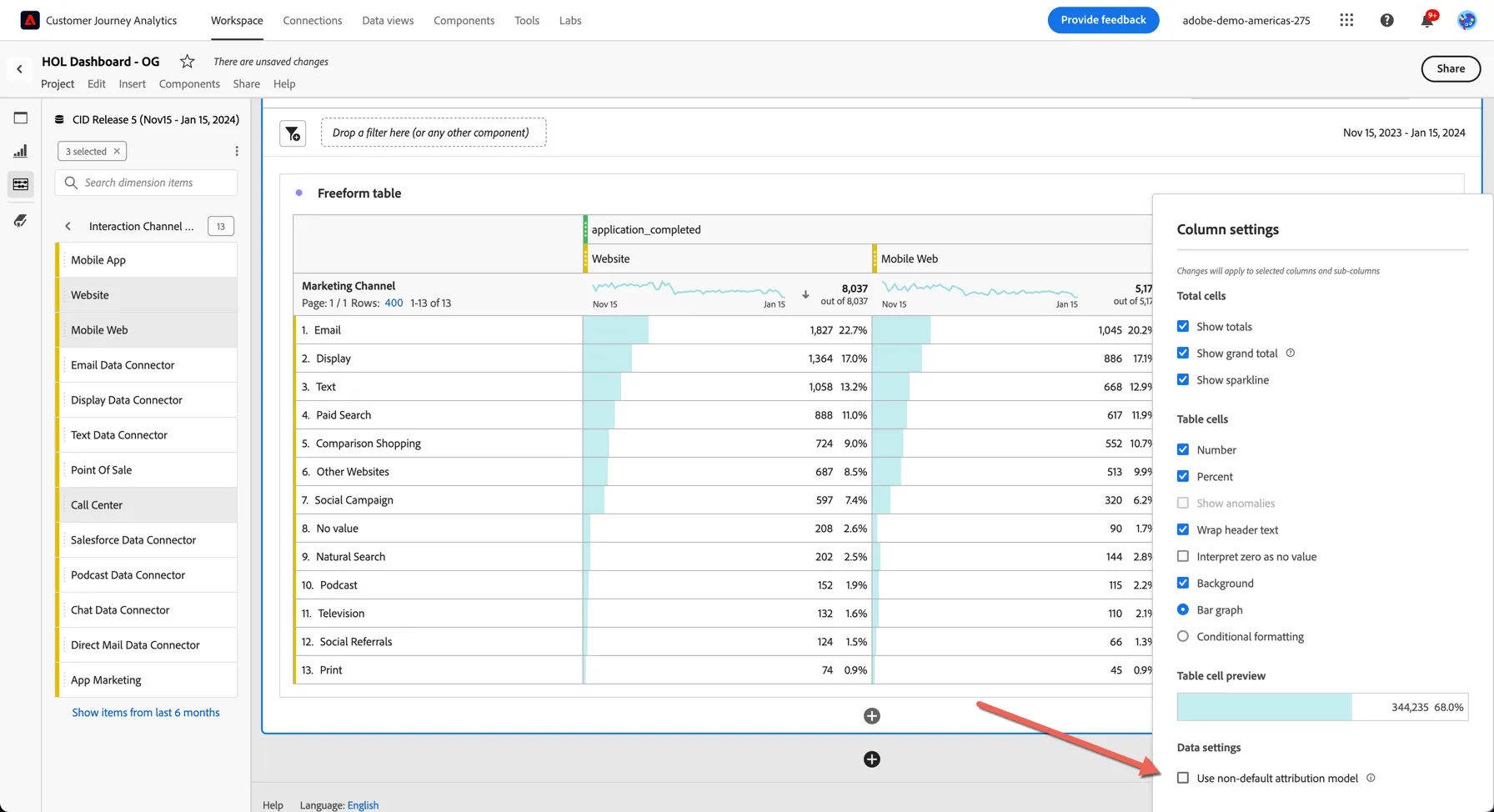Screen dimensions: 1494x812
Task: Favorite the project with the star icon
Action: tap(188, 61)
